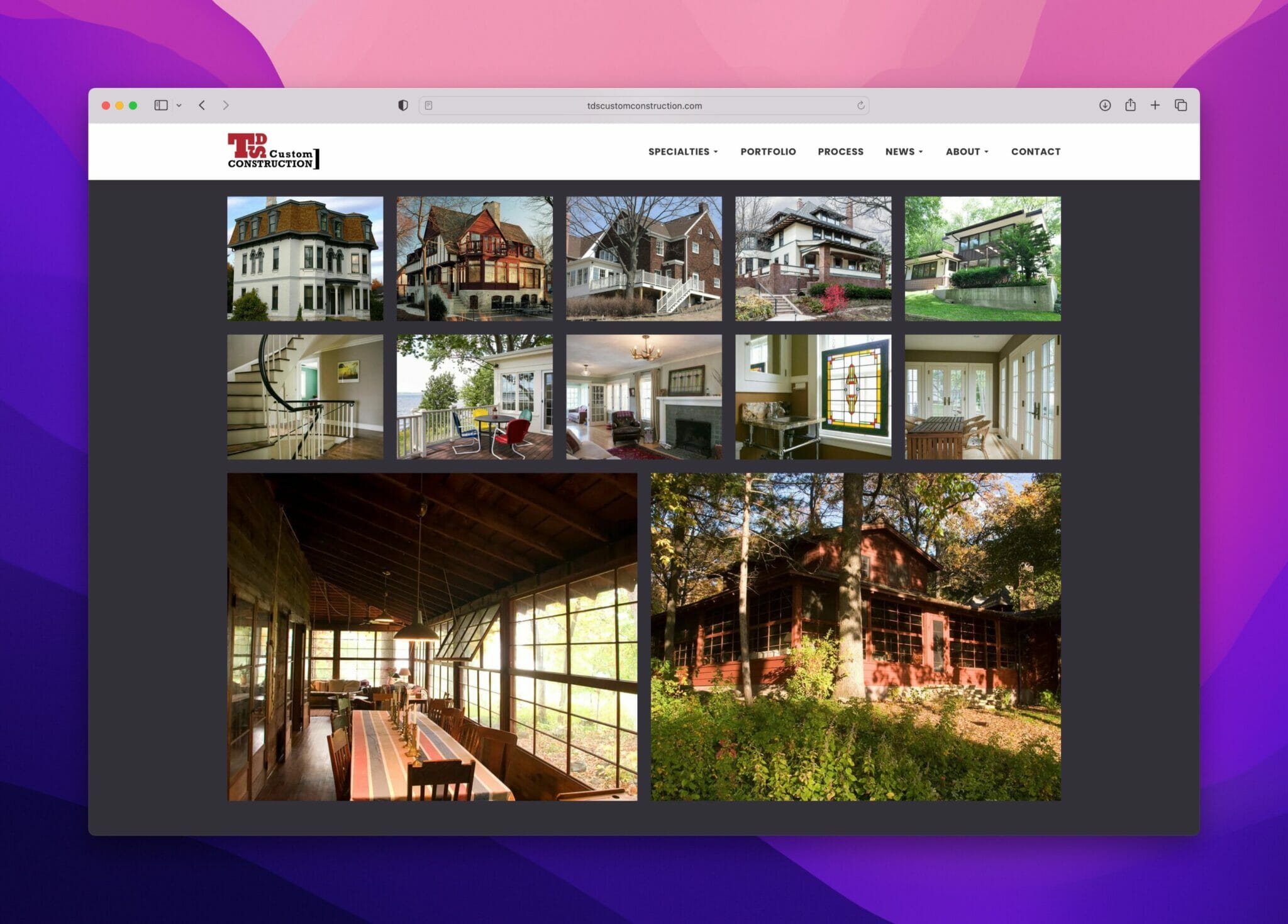Open the deck with colorful chairs photo
1288x924 pixels.
475,397
